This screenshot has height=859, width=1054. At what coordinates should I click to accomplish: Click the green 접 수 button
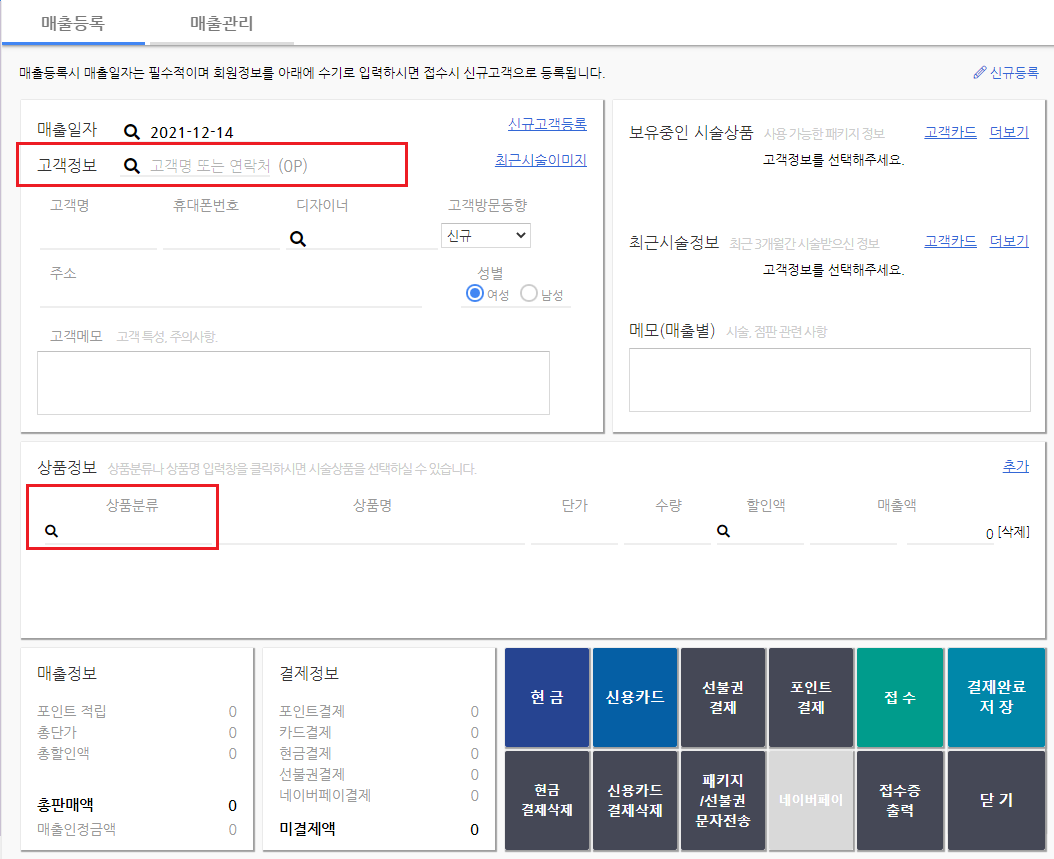coord(900,697)
